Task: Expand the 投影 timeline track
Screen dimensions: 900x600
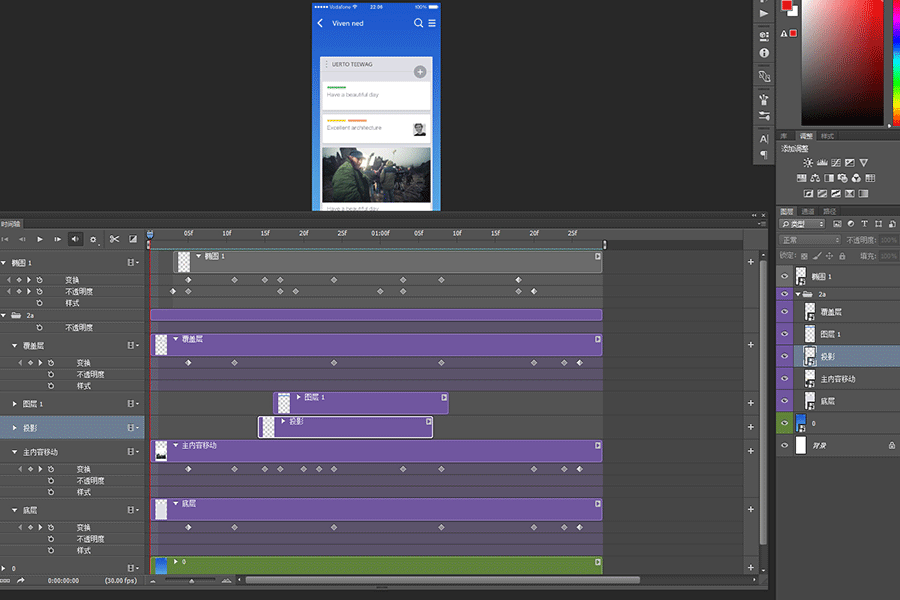Action: point(14,428)
